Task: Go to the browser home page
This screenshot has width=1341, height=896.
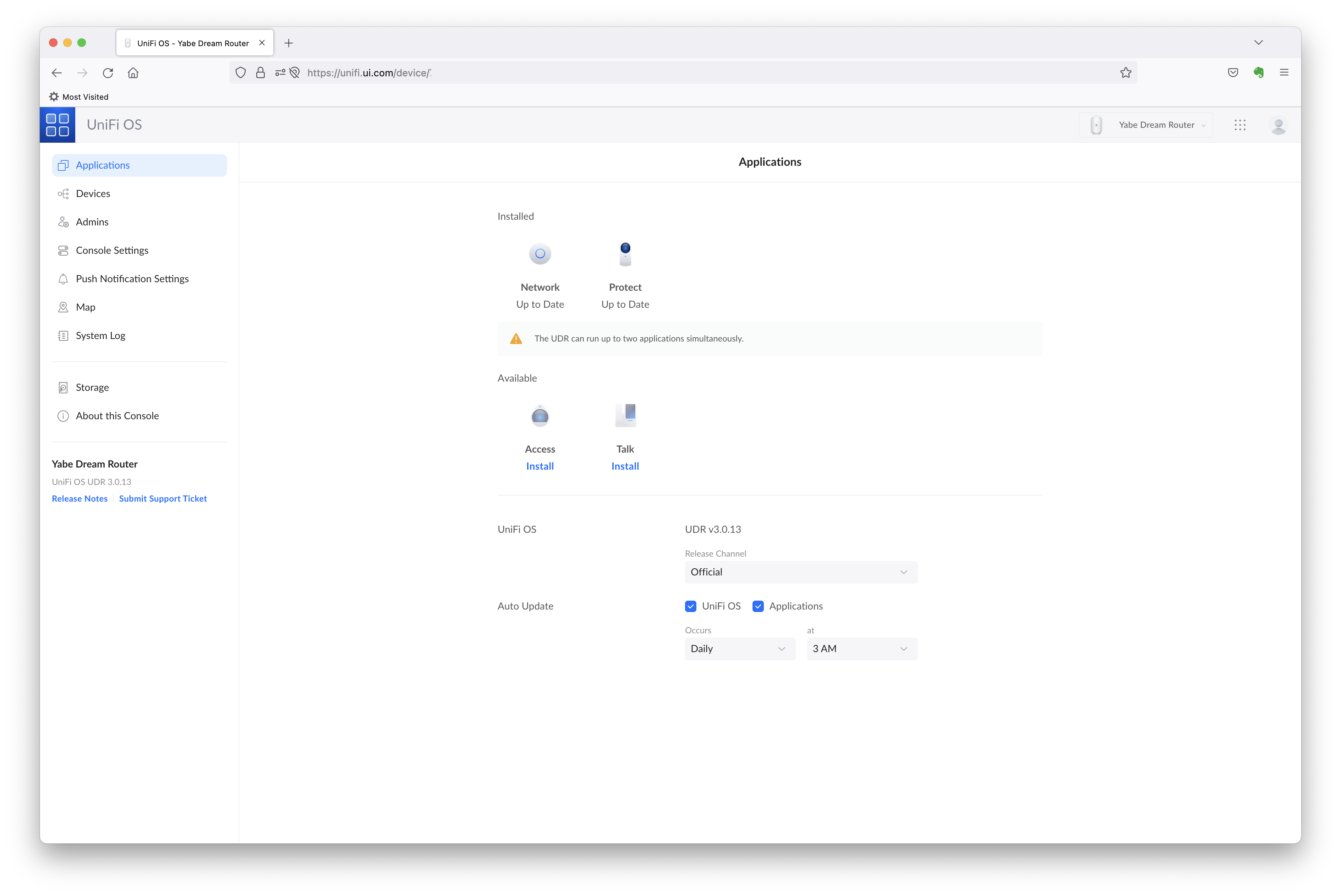Action: point(133,72)
